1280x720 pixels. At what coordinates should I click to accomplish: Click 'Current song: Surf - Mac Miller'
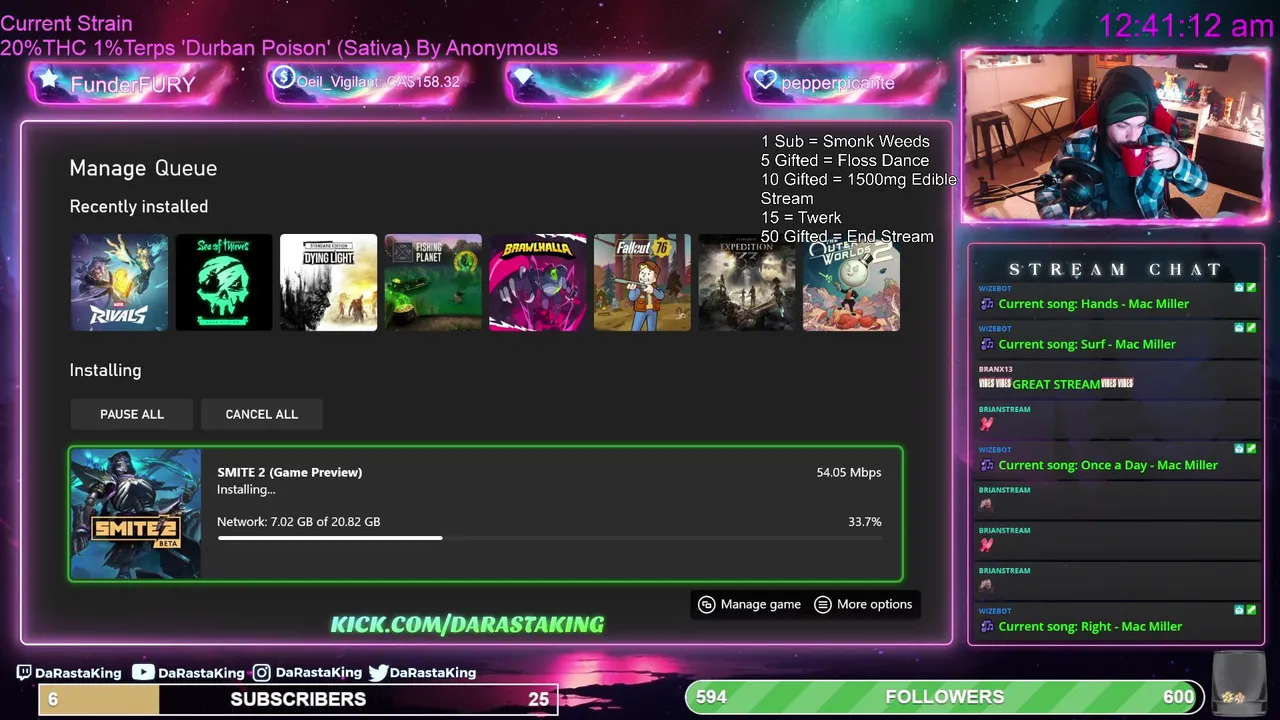click(1087, 344)
